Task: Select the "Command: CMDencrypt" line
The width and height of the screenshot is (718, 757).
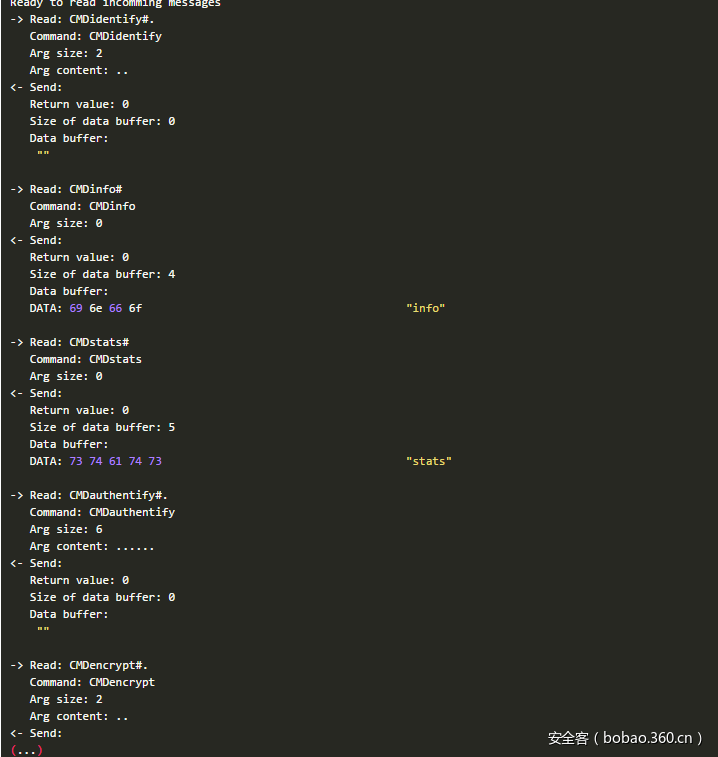Action: pyautogui.click(x=92, y=682)
